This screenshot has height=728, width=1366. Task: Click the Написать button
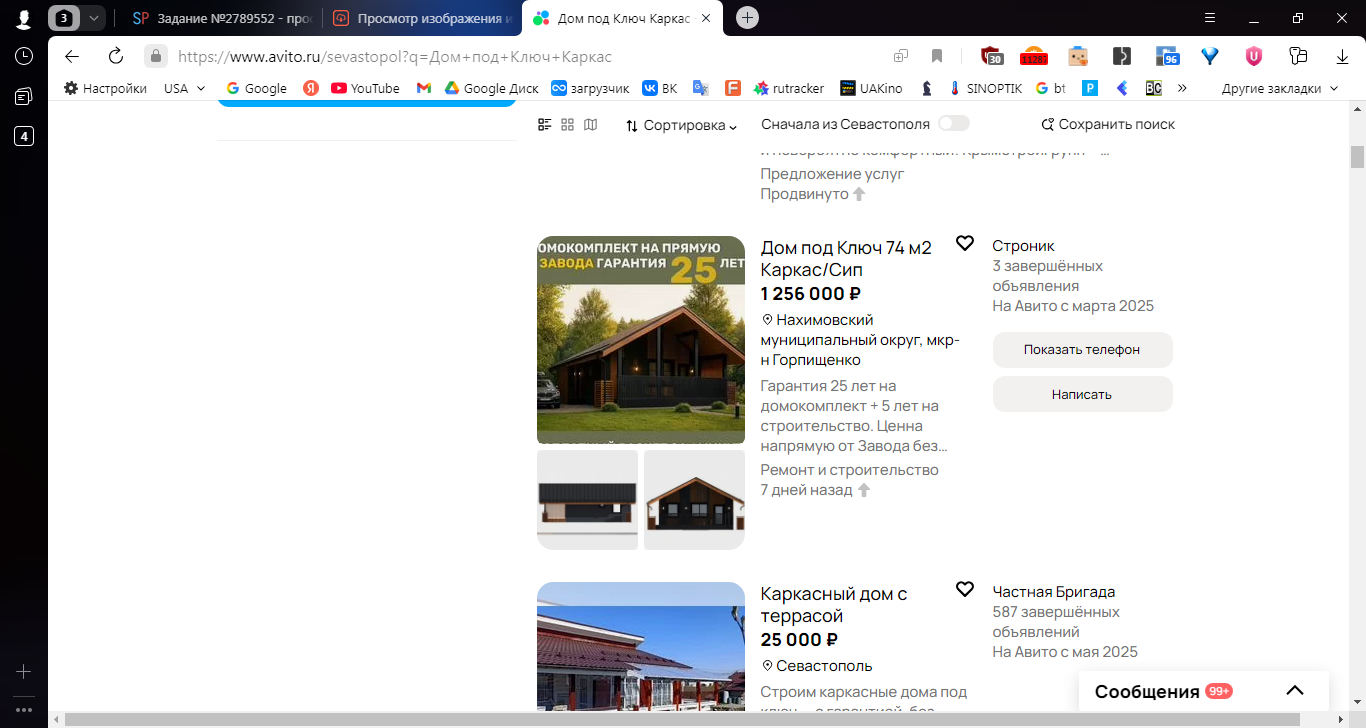(1082, 394)
